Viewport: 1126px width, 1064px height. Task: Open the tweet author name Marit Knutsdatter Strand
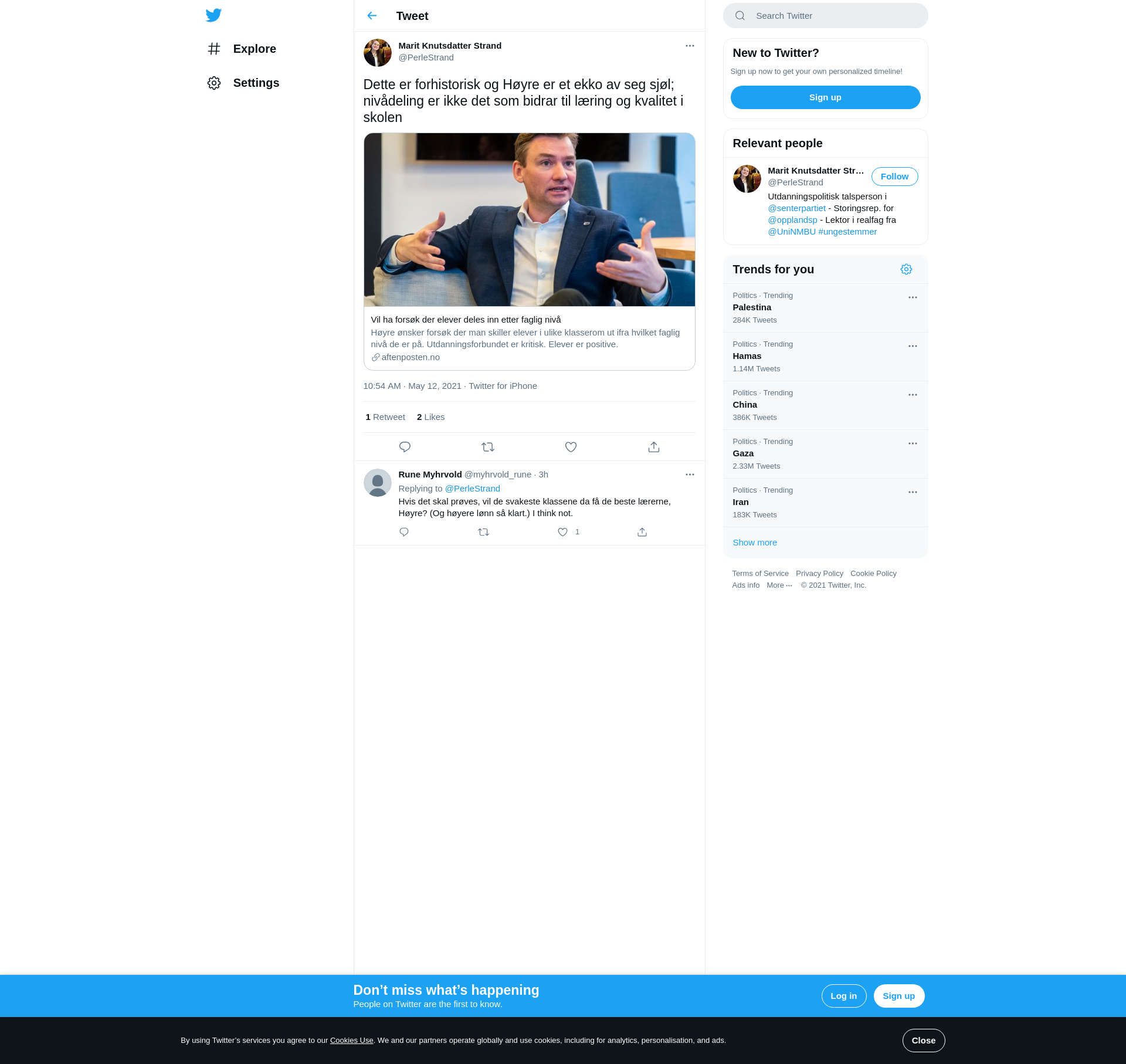tap(450, 46)
